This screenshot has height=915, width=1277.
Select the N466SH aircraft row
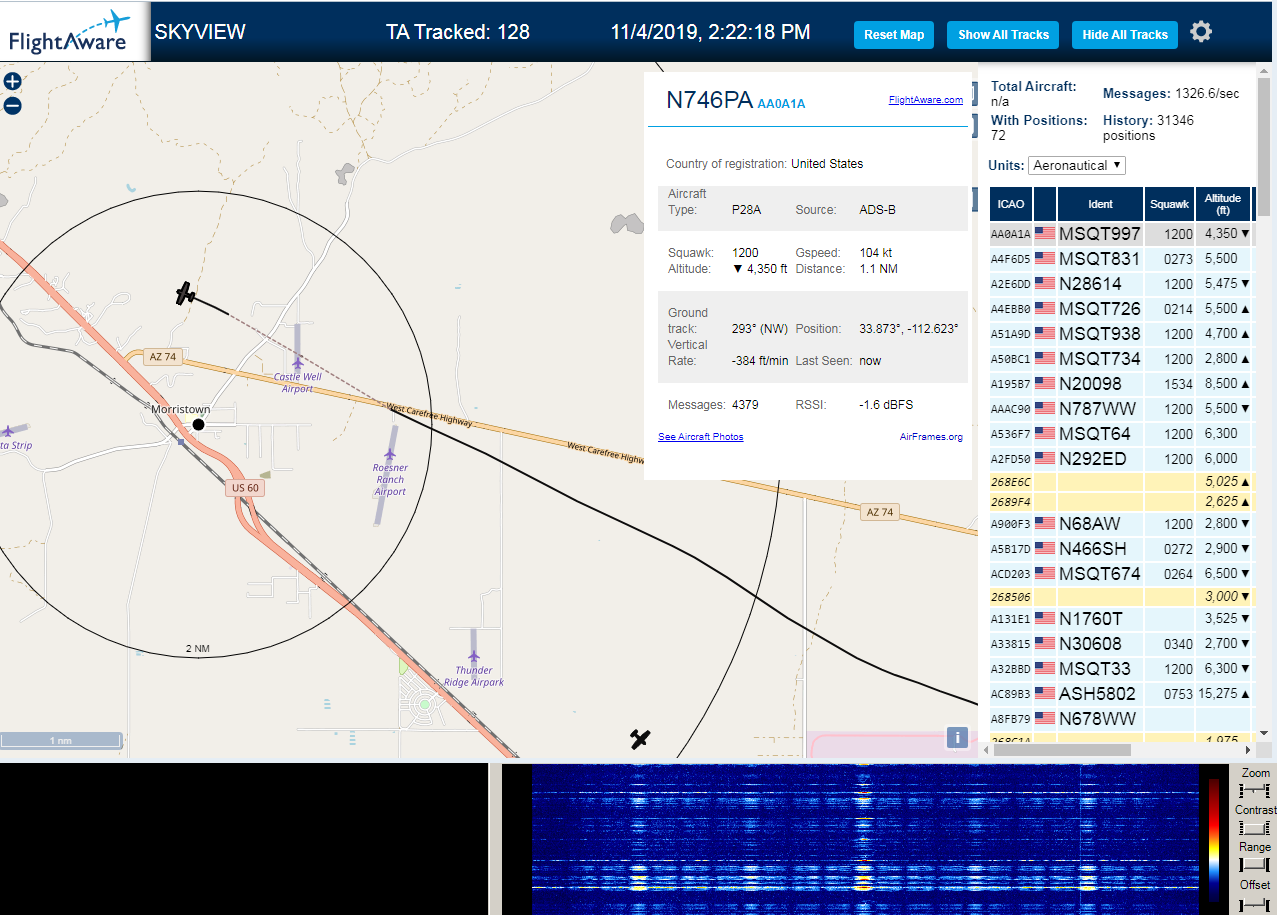pos(1120,549)
